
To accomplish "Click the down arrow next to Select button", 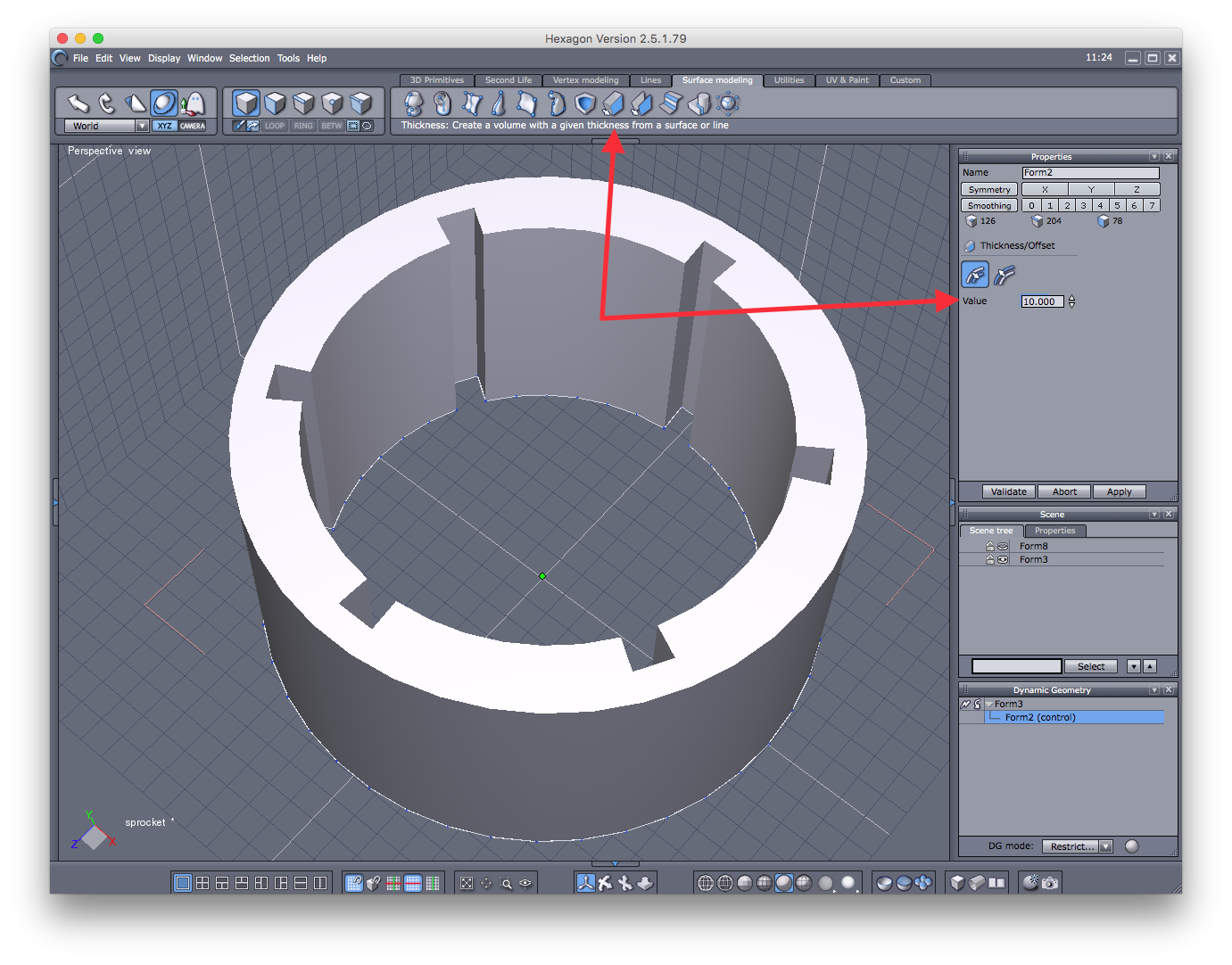I will (1133, 666).
